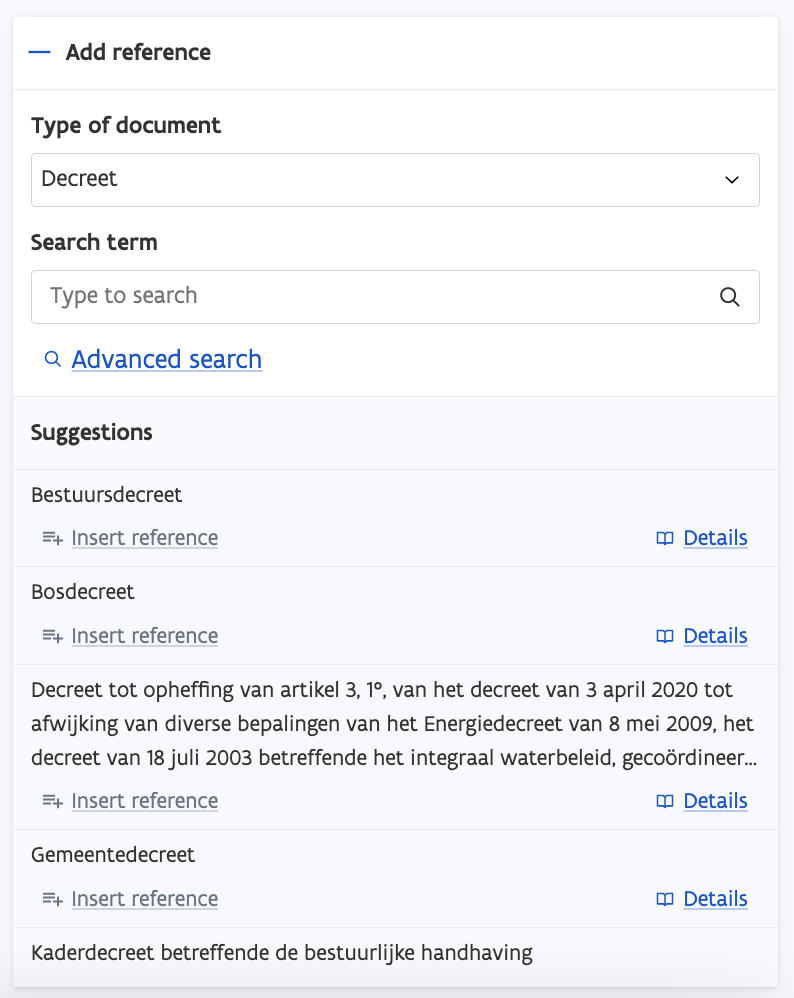Screen dimensions: 794x998
Task: Click the insert icon under Bestuursdecreet
Action: pos(53,538)
